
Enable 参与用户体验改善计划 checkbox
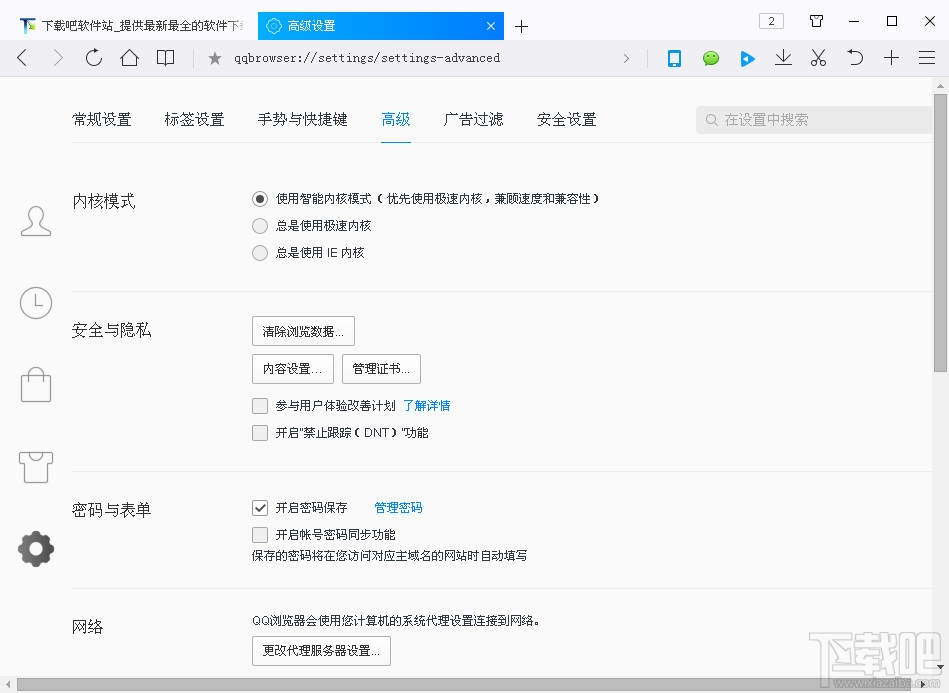click(x=260, y=406)
